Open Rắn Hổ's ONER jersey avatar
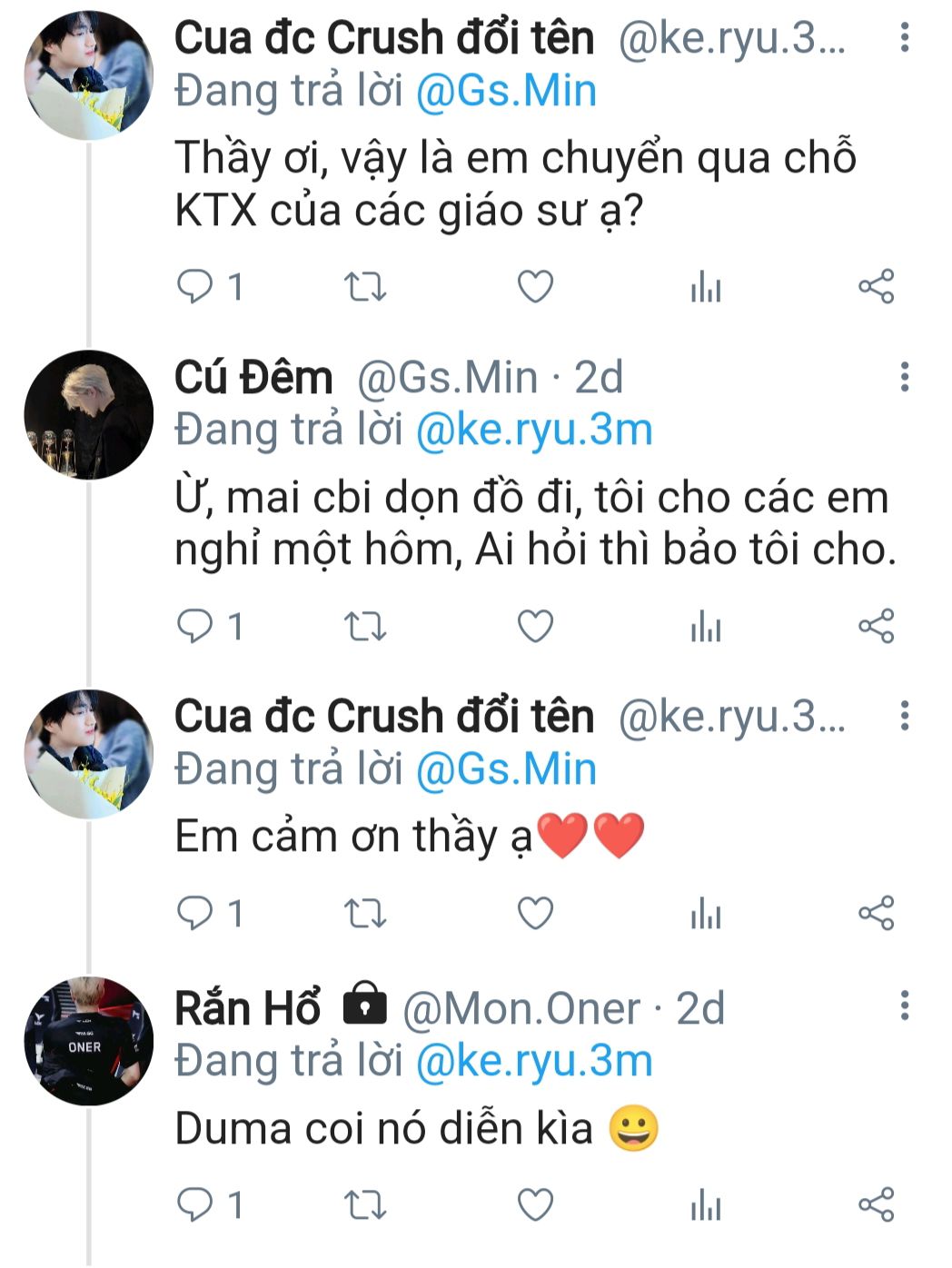The height and width of the screenshot is (1268, 952). click(x=89, y=1042)
